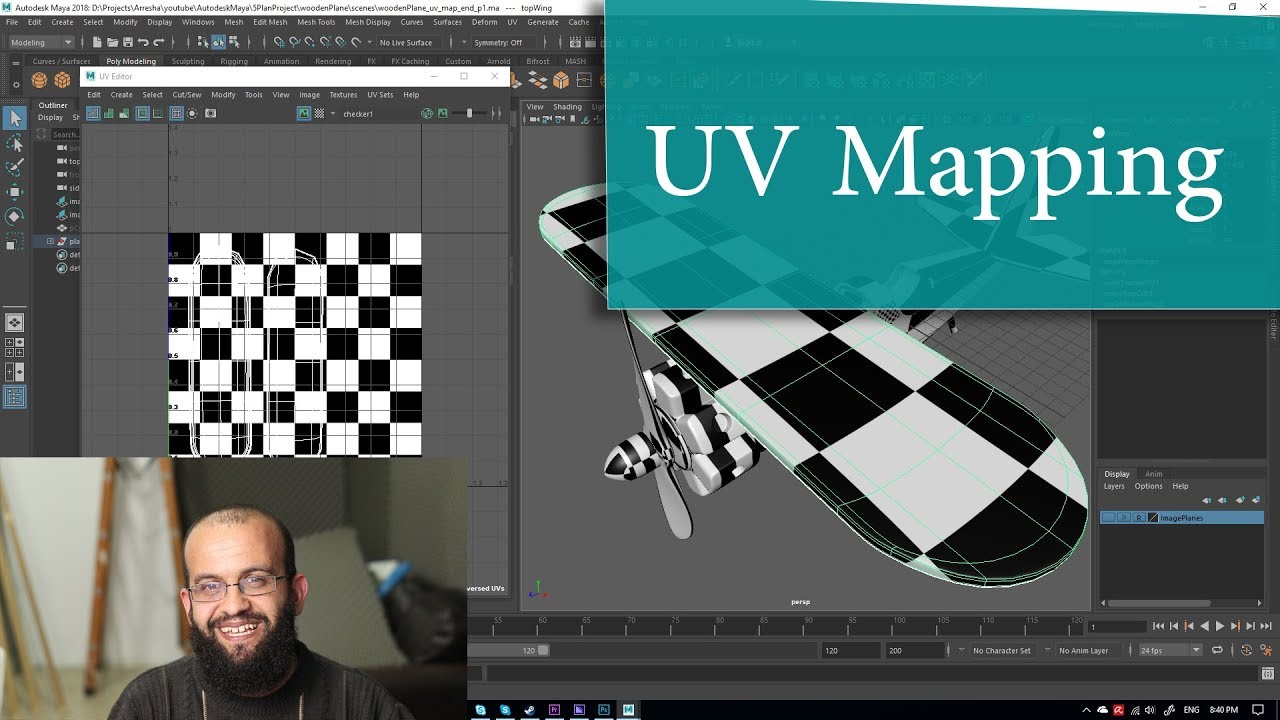Click the current frame input field

tap(1116, 627)
